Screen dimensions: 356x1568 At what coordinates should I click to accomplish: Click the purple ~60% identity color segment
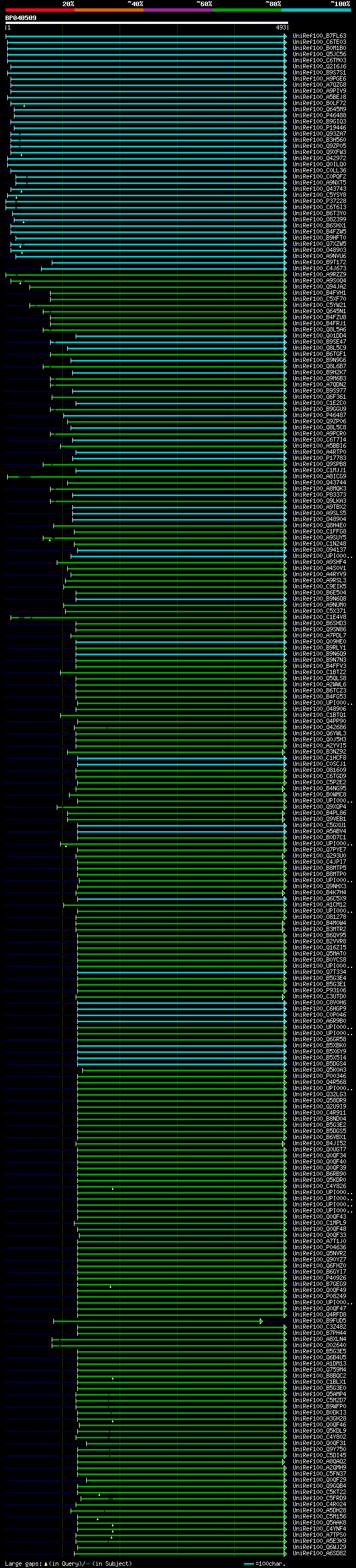pos(177,10)
